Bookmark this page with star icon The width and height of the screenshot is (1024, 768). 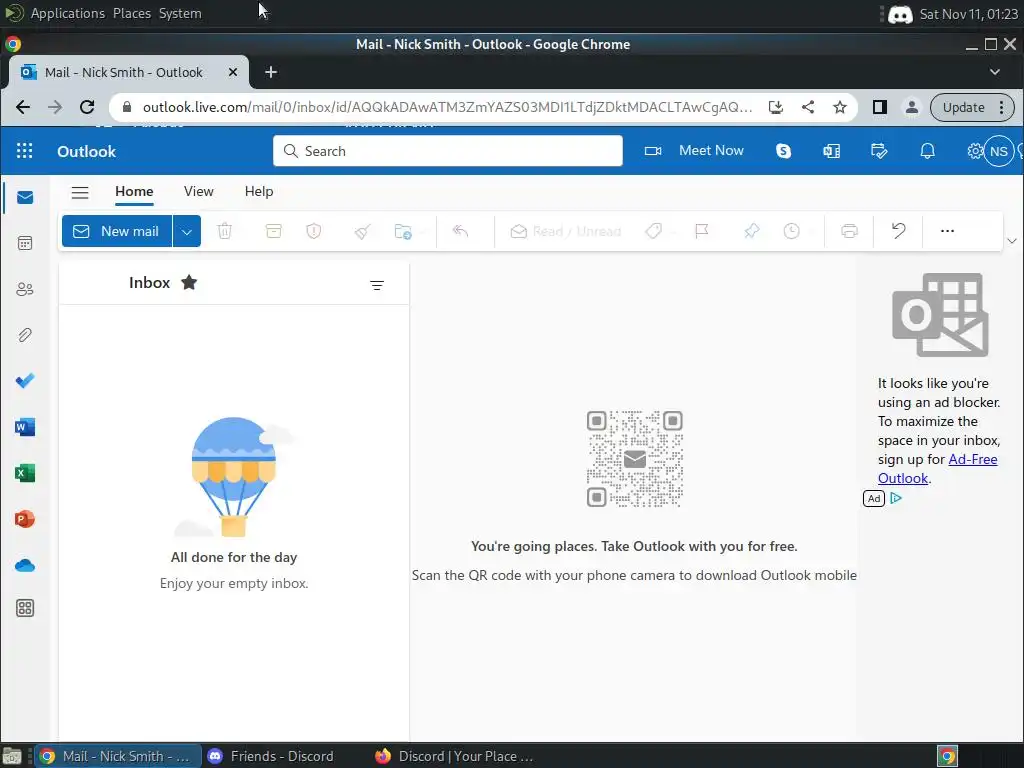point(840,107)
